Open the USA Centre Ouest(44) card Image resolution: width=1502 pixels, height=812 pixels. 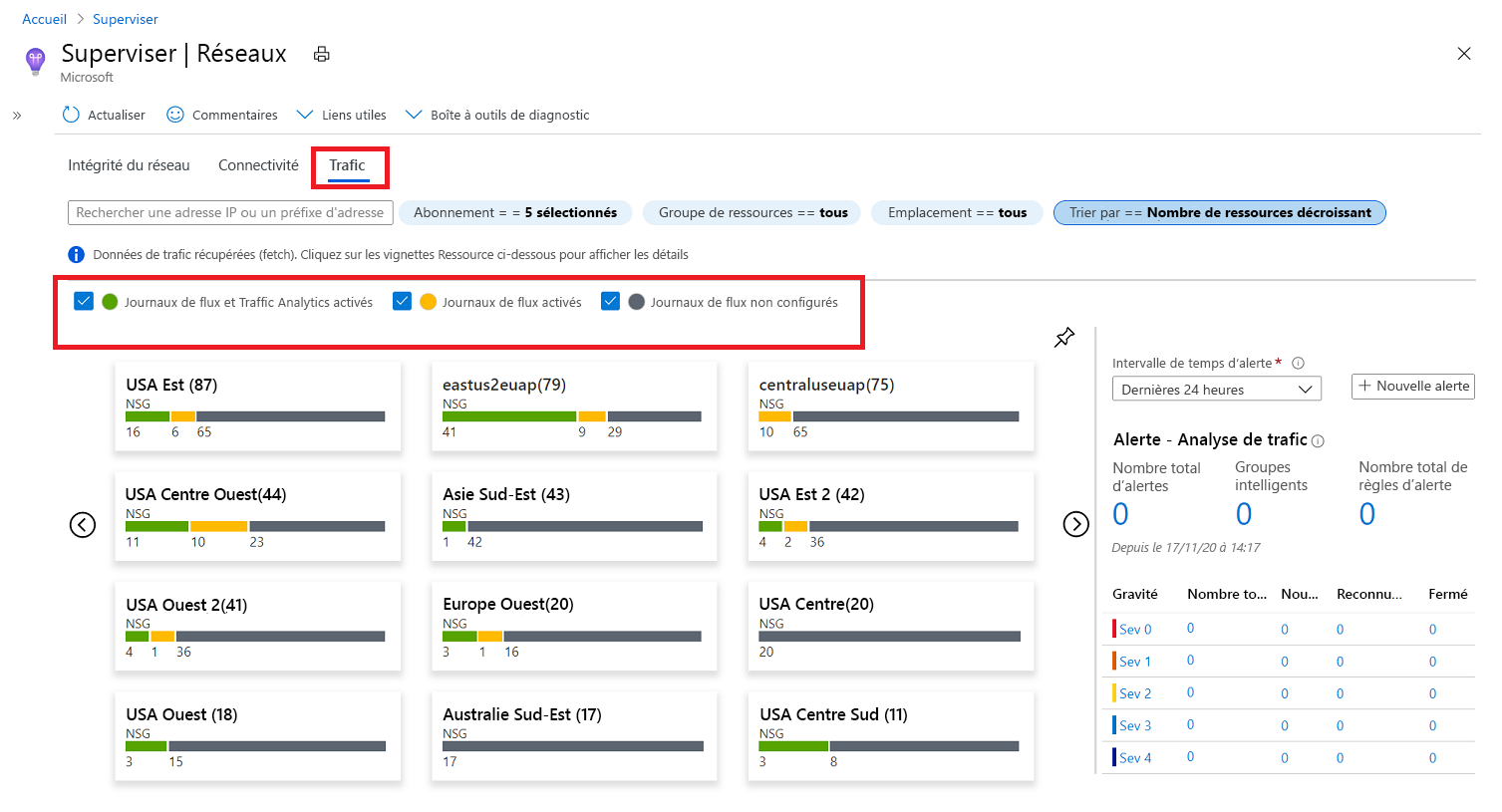click(258, 516)
